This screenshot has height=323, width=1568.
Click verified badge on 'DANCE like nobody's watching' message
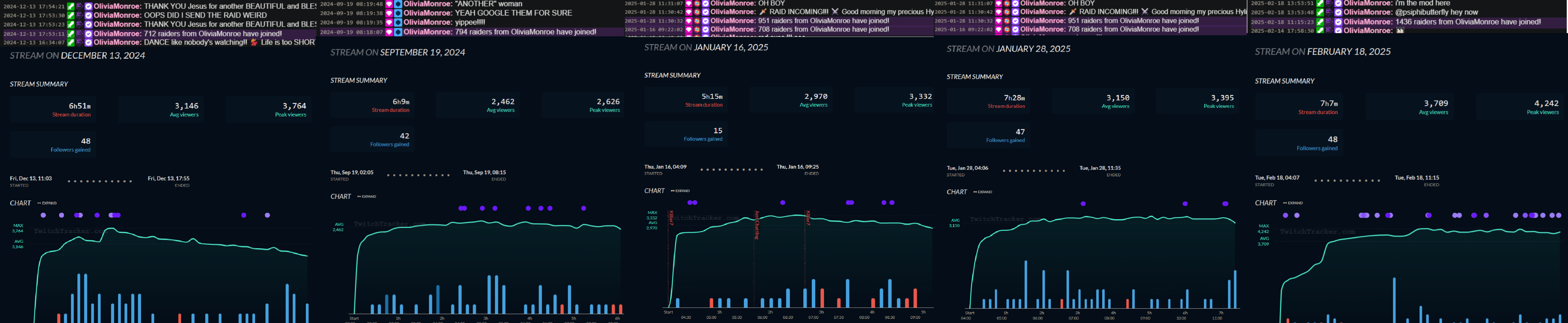(x=88, y=43)
